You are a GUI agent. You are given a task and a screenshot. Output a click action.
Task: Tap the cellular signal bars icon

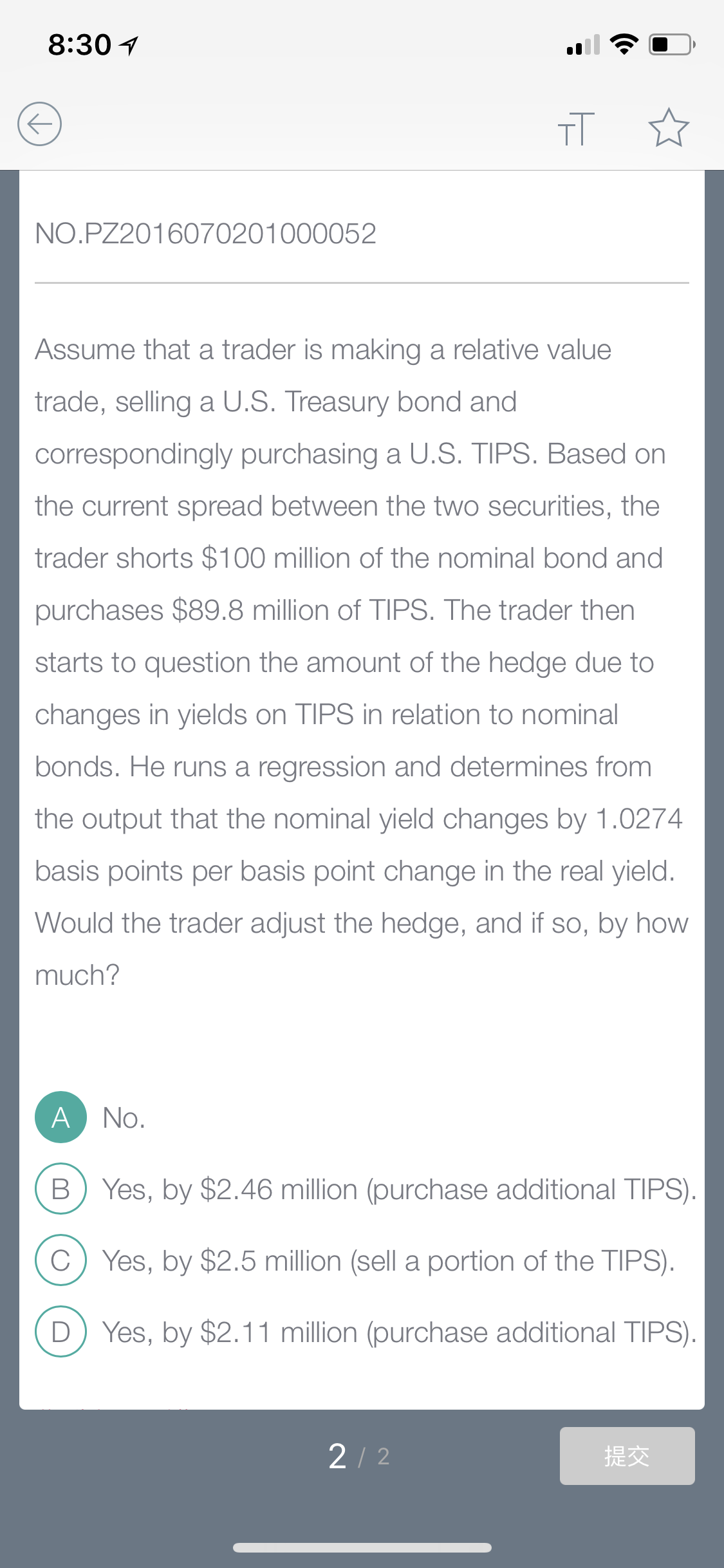[583, 45]
